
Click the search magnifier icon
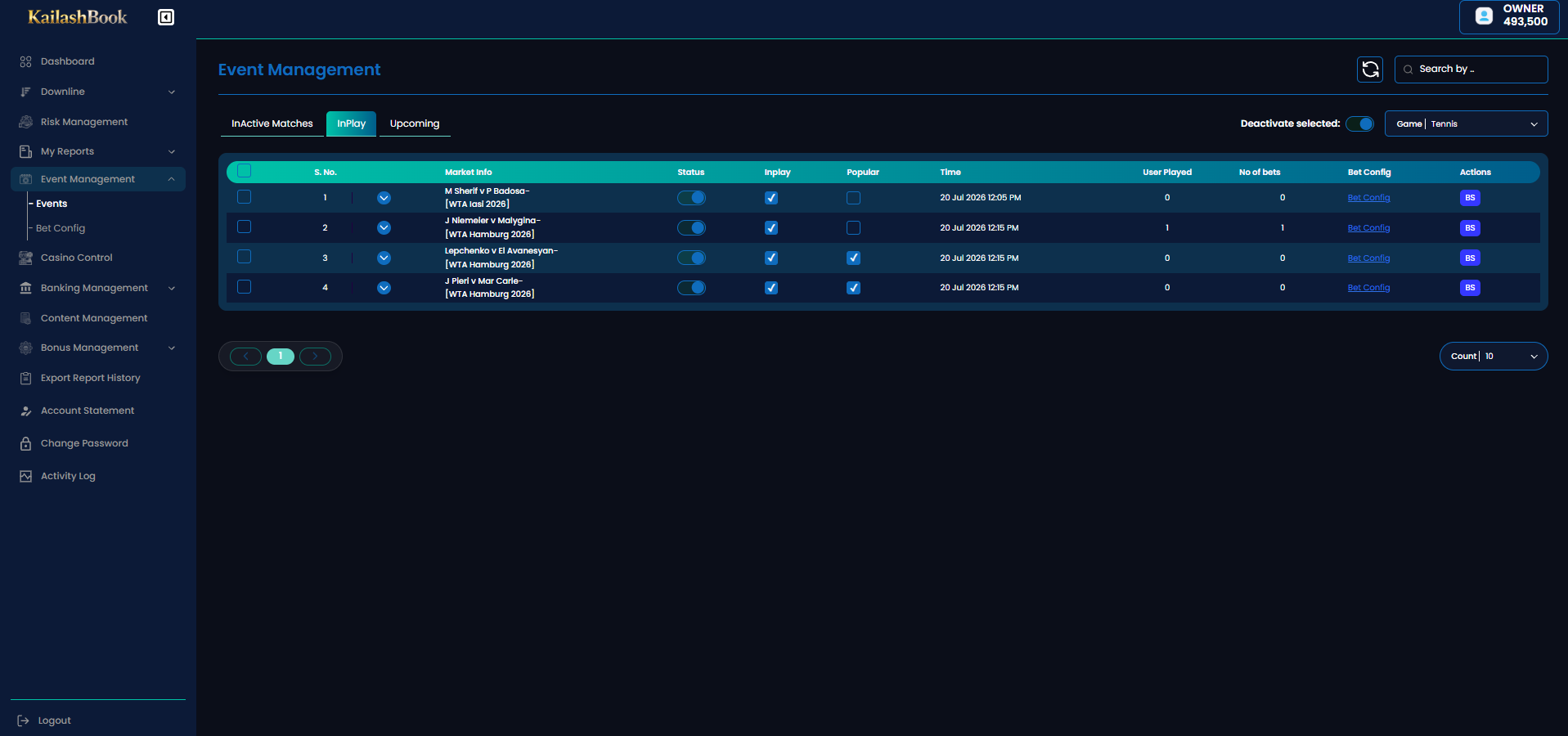coord(1408,70)
